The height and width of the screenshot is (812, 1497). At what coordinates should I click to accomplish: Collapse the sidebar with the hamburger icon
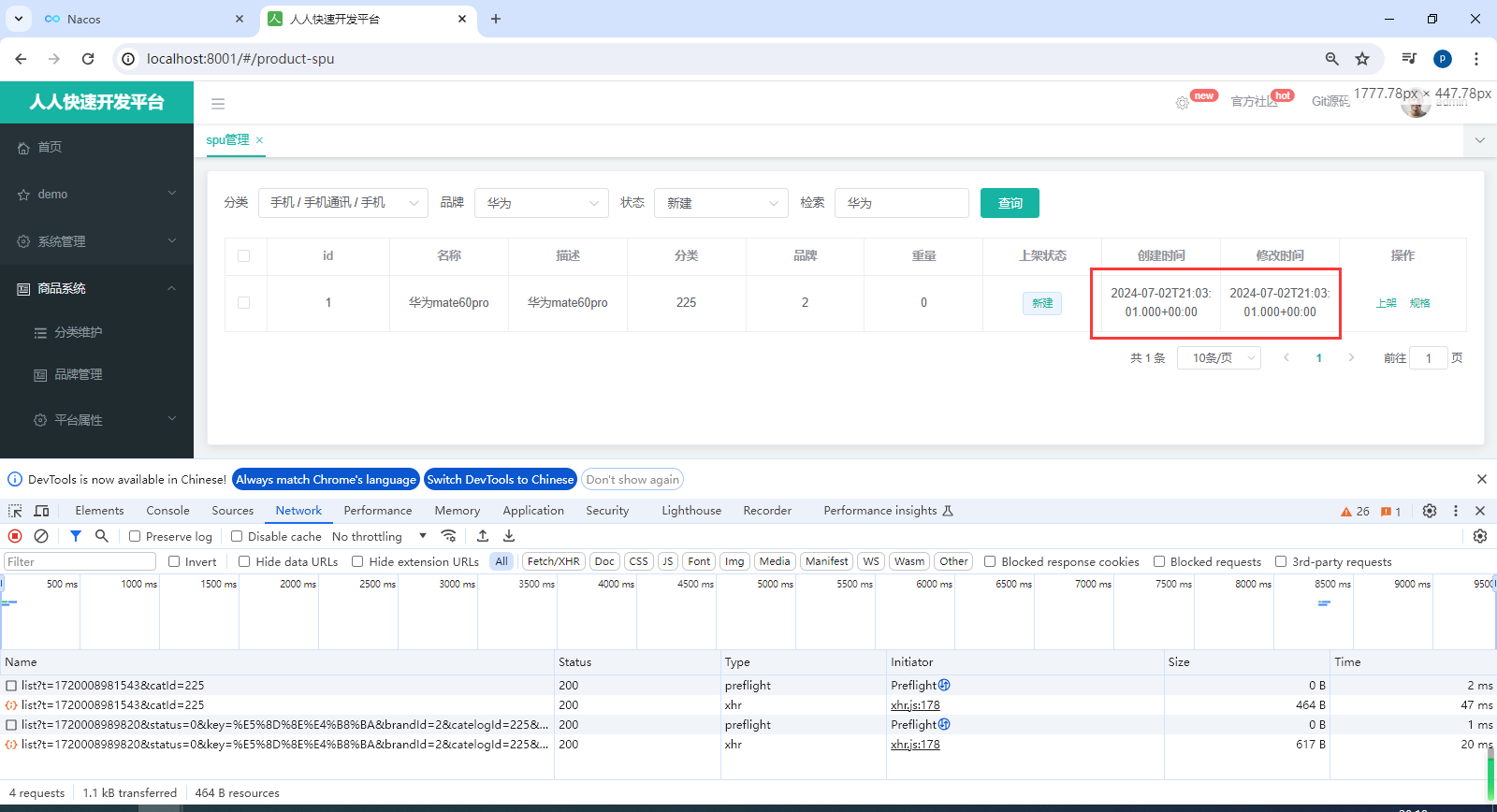pyautogui.click(x=218, y=104)
